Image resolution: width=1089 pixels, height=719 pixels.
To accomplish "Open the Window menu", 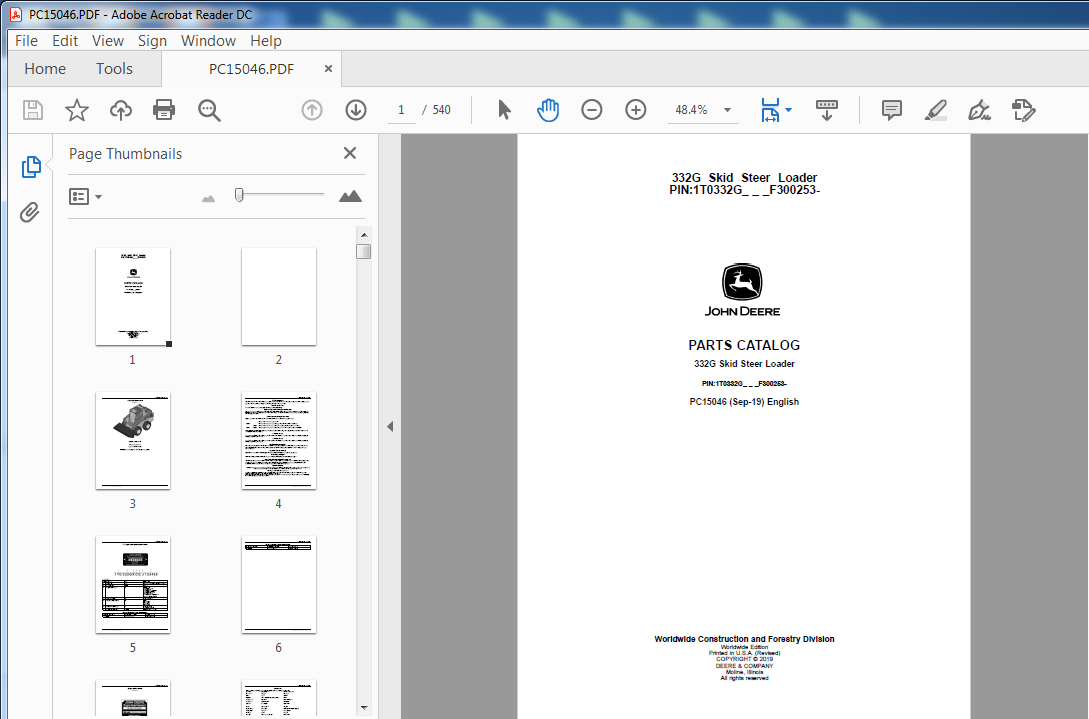I will pos(208,41).
